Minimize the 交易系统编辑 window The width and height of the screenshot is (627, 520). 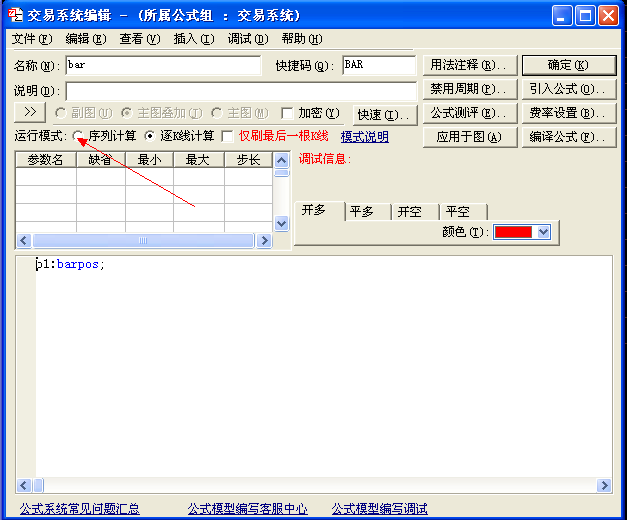pyautogui.click(x=562, y=16)
